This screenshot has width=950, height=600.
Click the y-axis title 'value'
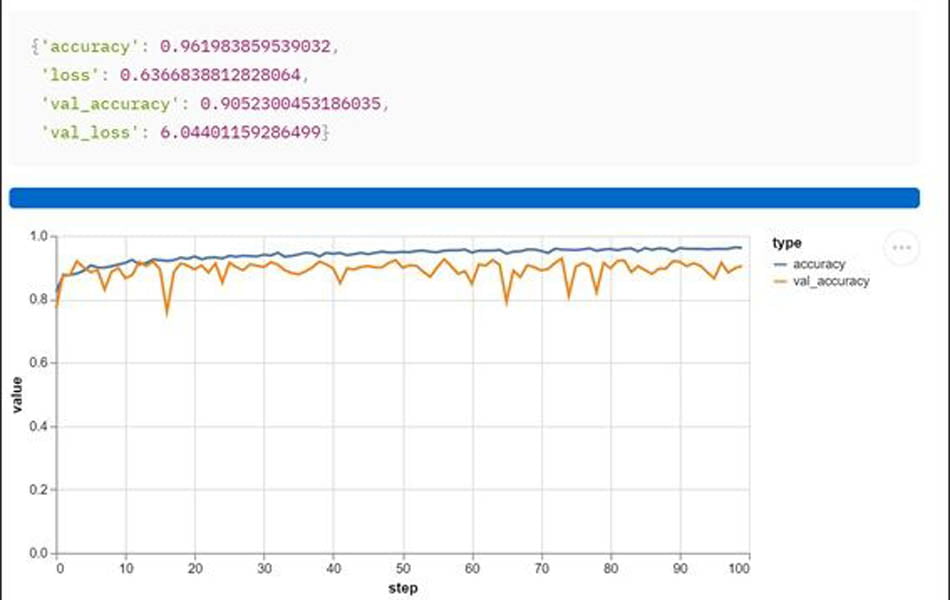coord(17,395)
